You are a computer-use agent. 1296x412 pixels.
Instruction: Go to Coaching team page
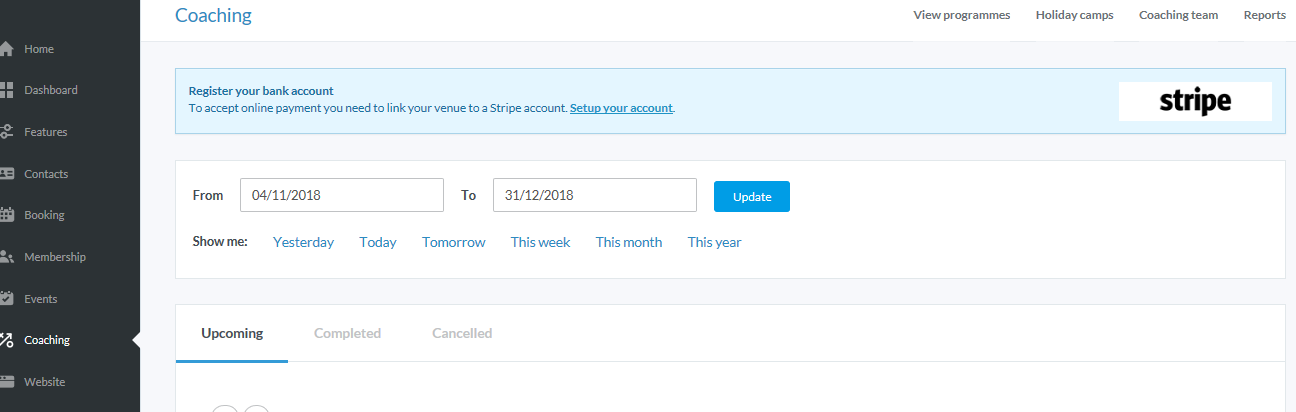(1178, 15)
